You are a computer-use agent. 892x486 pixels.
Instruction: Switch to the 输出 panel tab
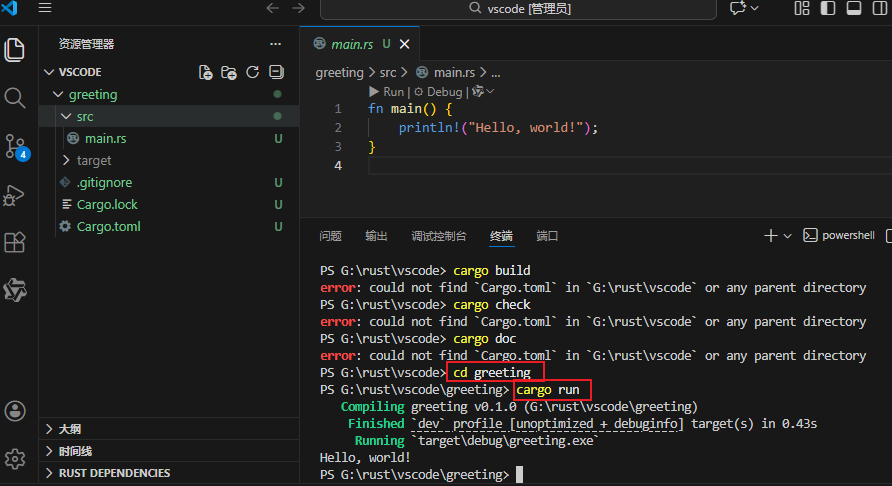click(x=376, y=236)
